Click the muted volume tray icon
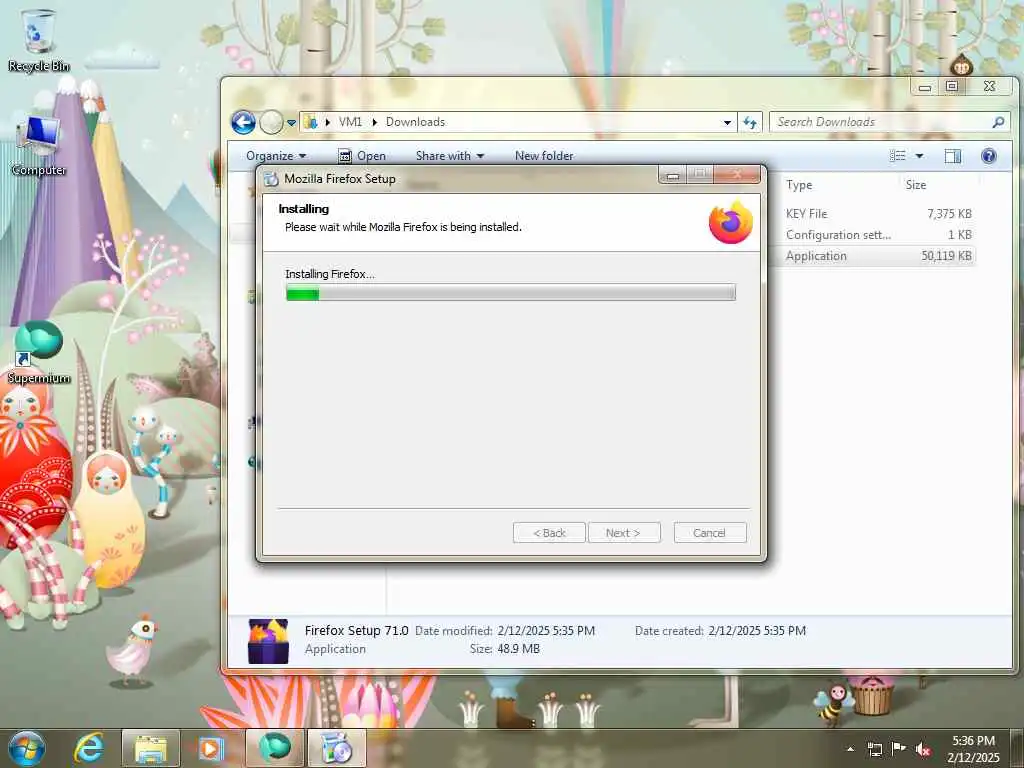 [x=923, y=749]
